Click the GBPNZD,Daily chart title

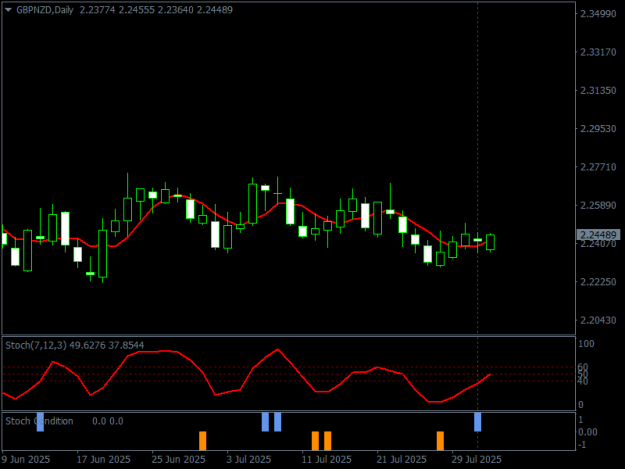click(x=45, y=10)
